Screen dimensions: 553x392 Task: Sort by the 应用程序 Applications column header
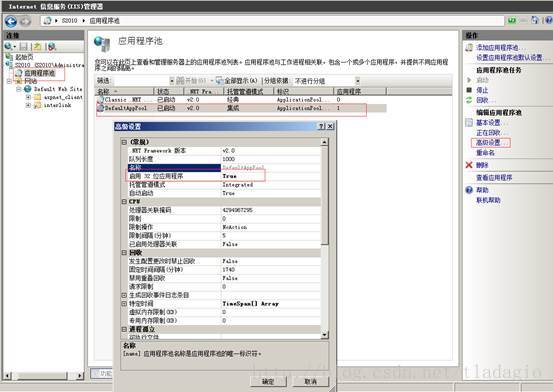pos(360,92)
